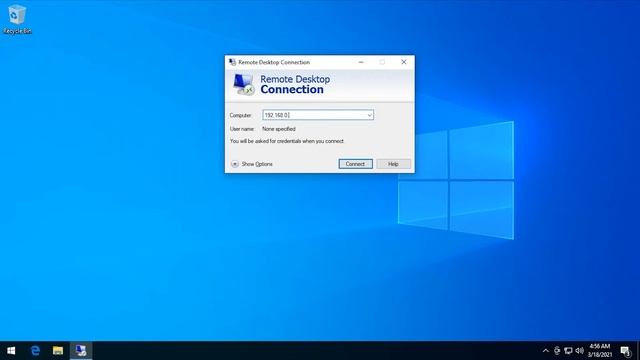This screenshot has height=360, width=640.
Task: Show hidden tray icons chevron
Action: [546, 351]
